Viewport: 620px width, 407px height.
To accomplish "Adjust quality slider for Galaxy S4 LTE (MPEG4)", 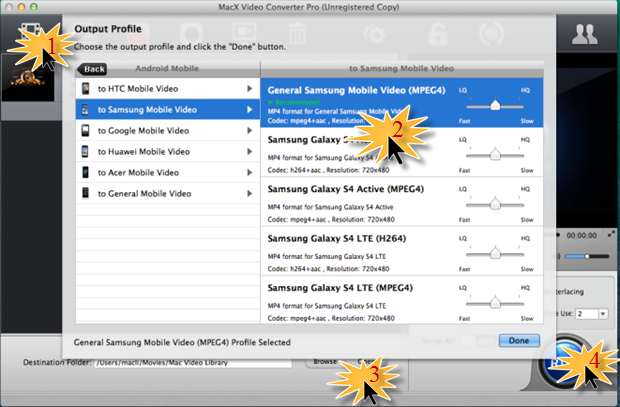I will click(x=495, y=303).
